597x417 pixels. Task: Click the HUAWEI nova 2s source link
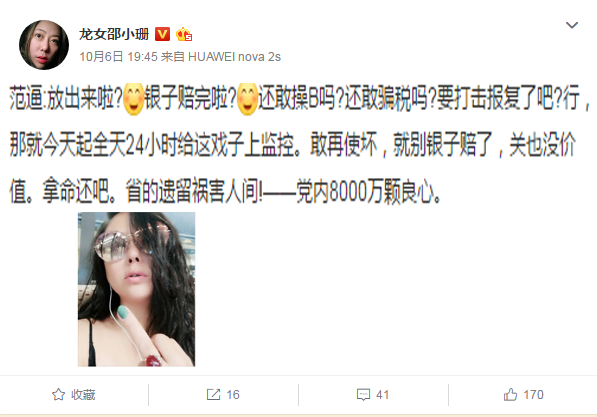[x=235, y=57]
